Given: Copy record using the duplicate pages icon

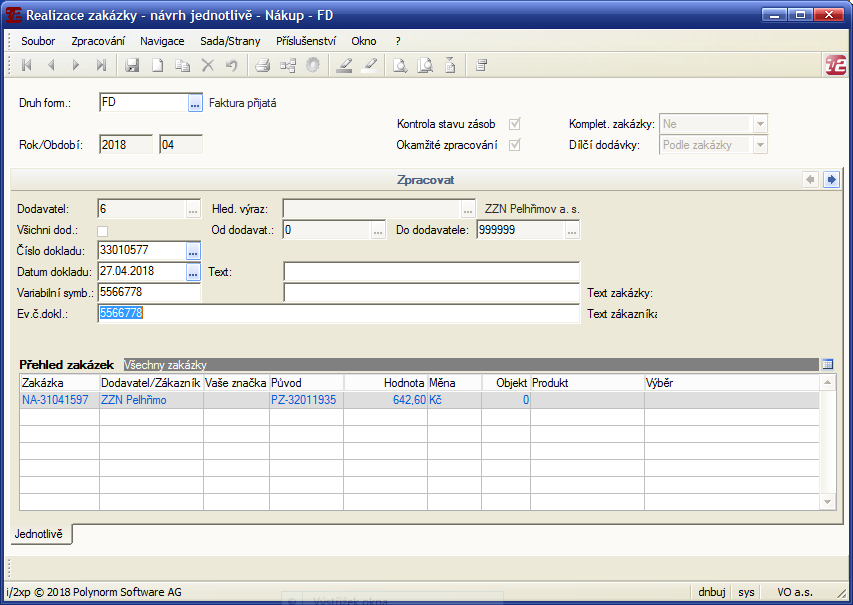Looking at the screenshot, I should click(x=182, y=65).
